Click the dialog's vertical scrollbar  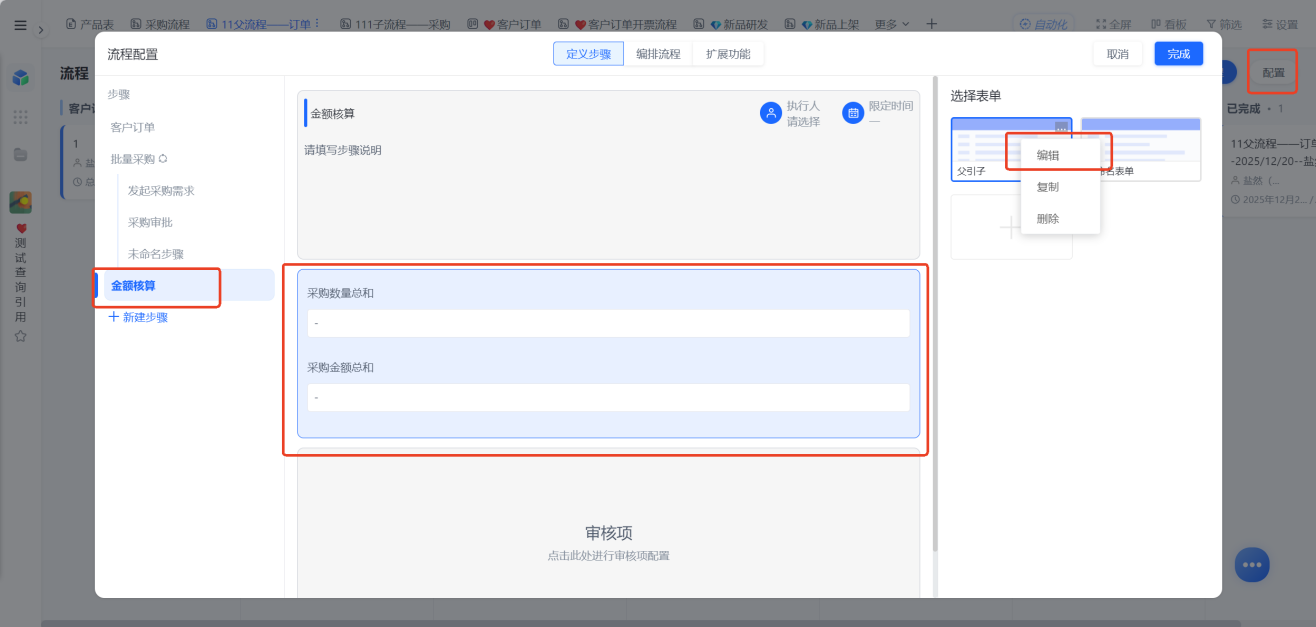935,315
